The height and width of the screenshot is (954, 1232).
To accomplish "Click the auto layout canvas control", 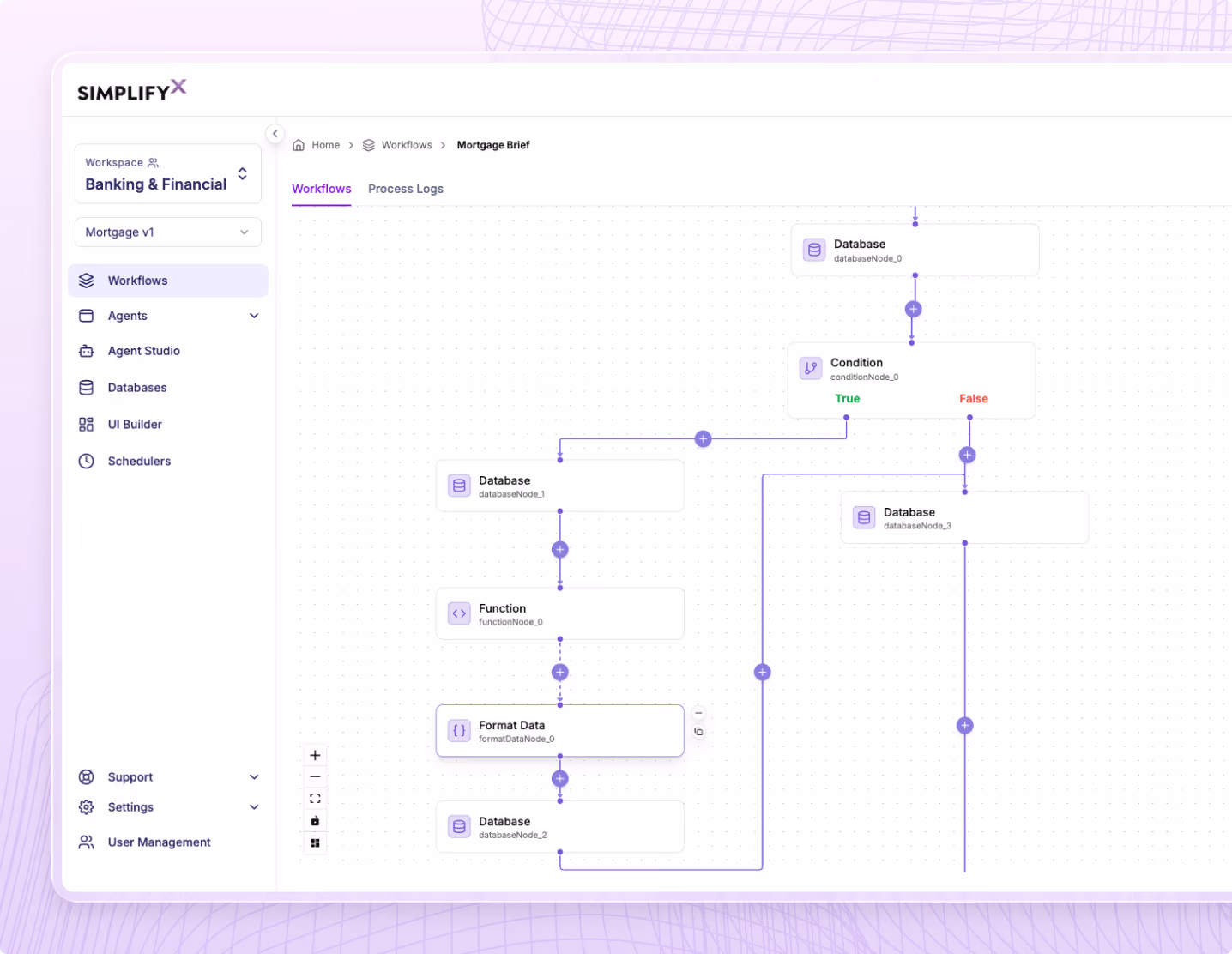I will click(315, 843).
